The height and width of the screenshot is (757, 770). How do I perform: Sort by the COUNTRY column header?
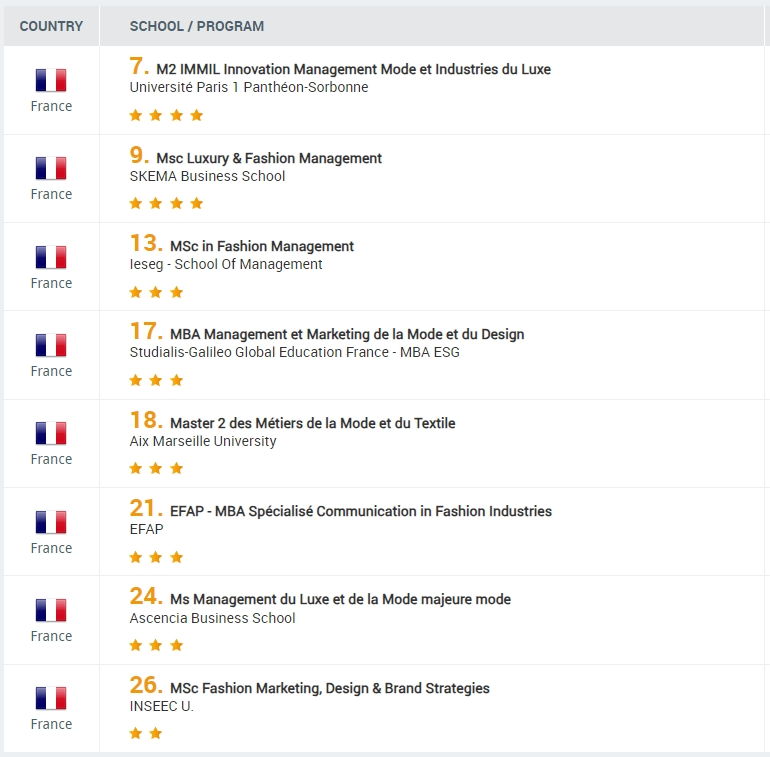(51, 26)
